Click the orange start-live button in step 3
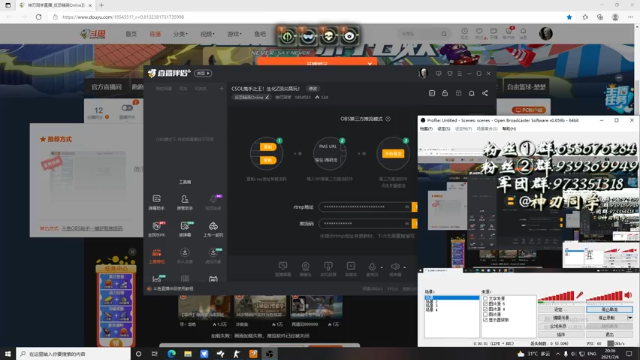The image size is (640, 360). pyautogui.click(x=393, y=153)
